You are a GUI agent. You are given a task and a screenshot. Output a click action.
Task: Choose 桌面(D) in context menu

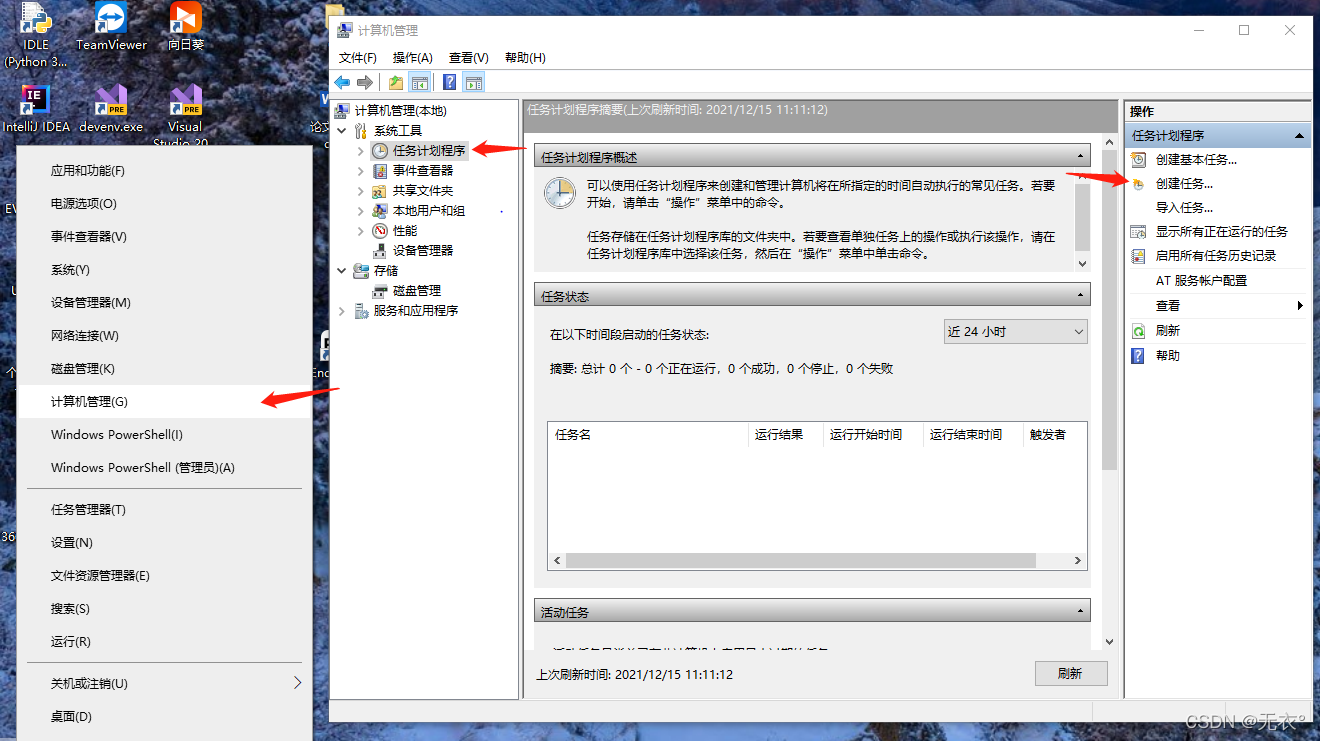tap(165, 717)
